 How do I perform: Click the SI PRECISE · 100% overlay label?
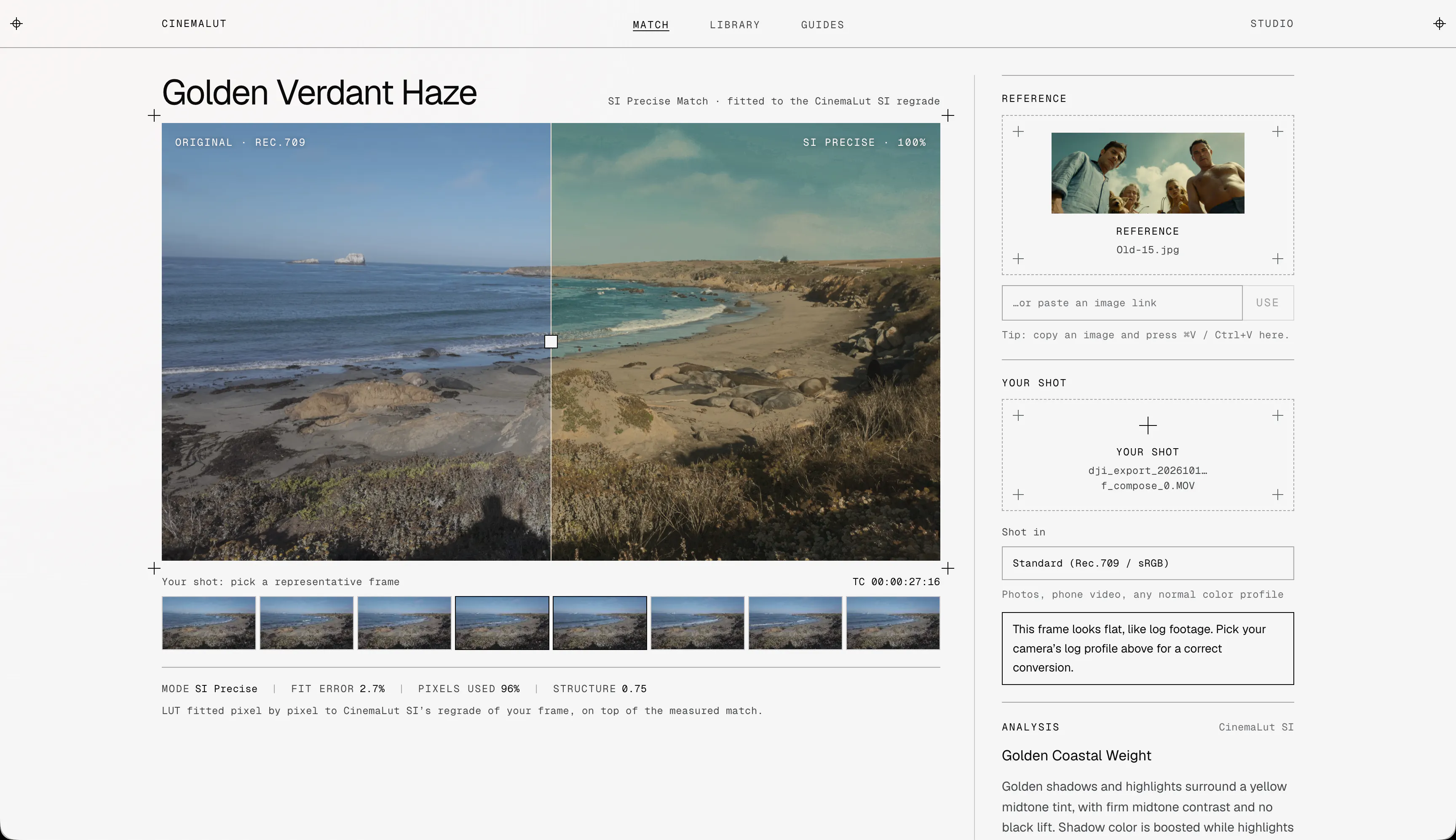coord(864,142)
